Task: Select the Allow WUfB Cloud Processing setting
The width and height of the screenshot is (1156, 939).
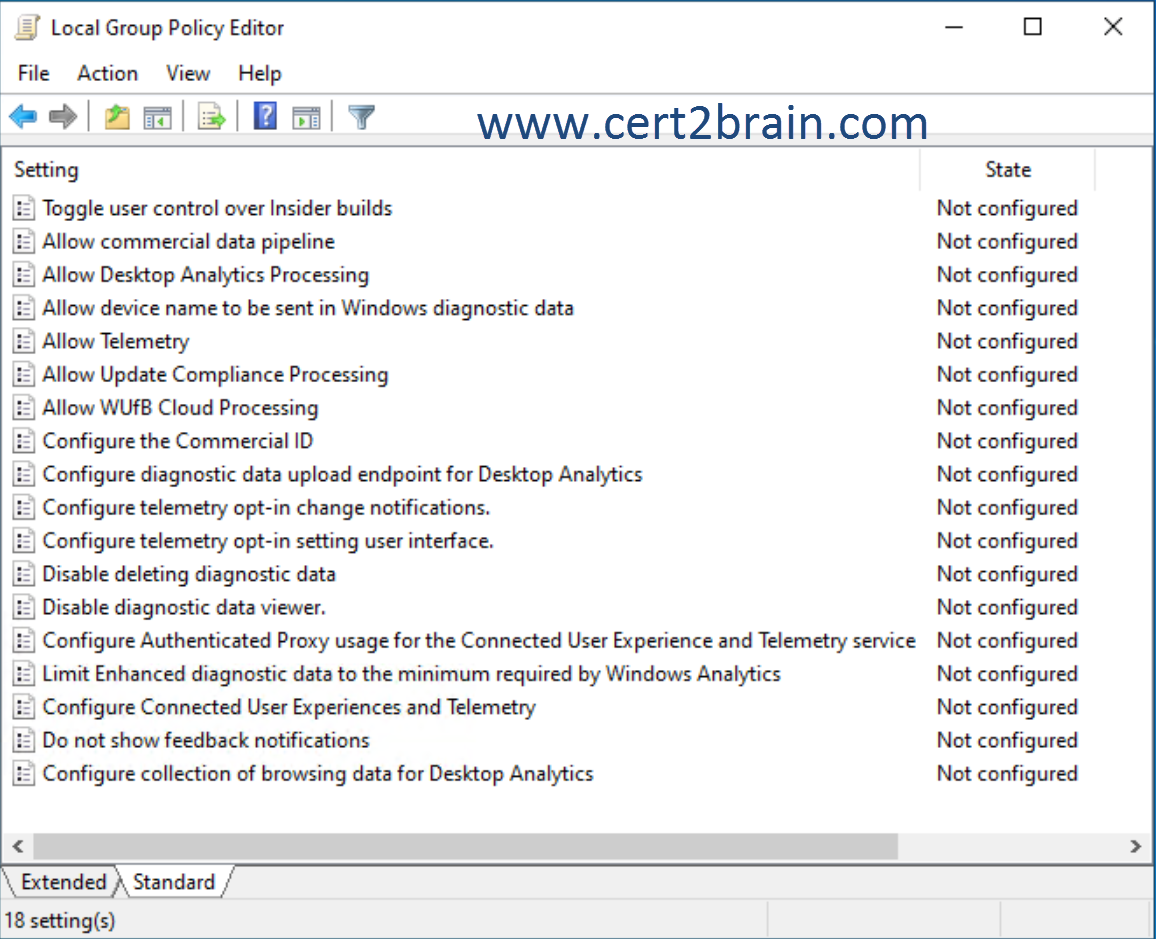Action: 180,408
